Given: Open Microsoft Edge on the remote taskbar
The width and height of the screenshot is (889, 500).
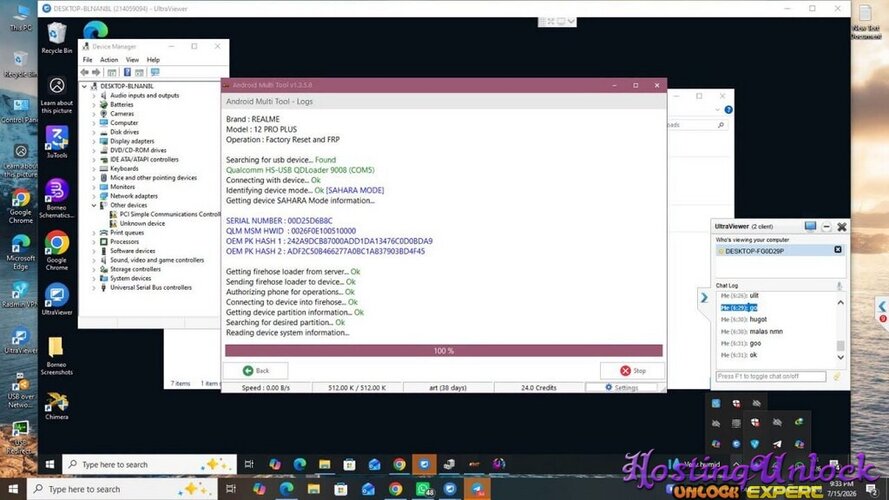Looking at the screenshot, I should coord(299,464).
